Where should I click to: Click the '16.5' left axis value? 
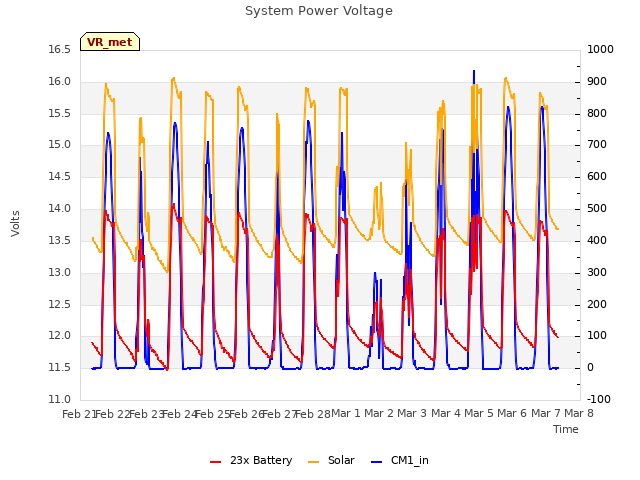60,49
